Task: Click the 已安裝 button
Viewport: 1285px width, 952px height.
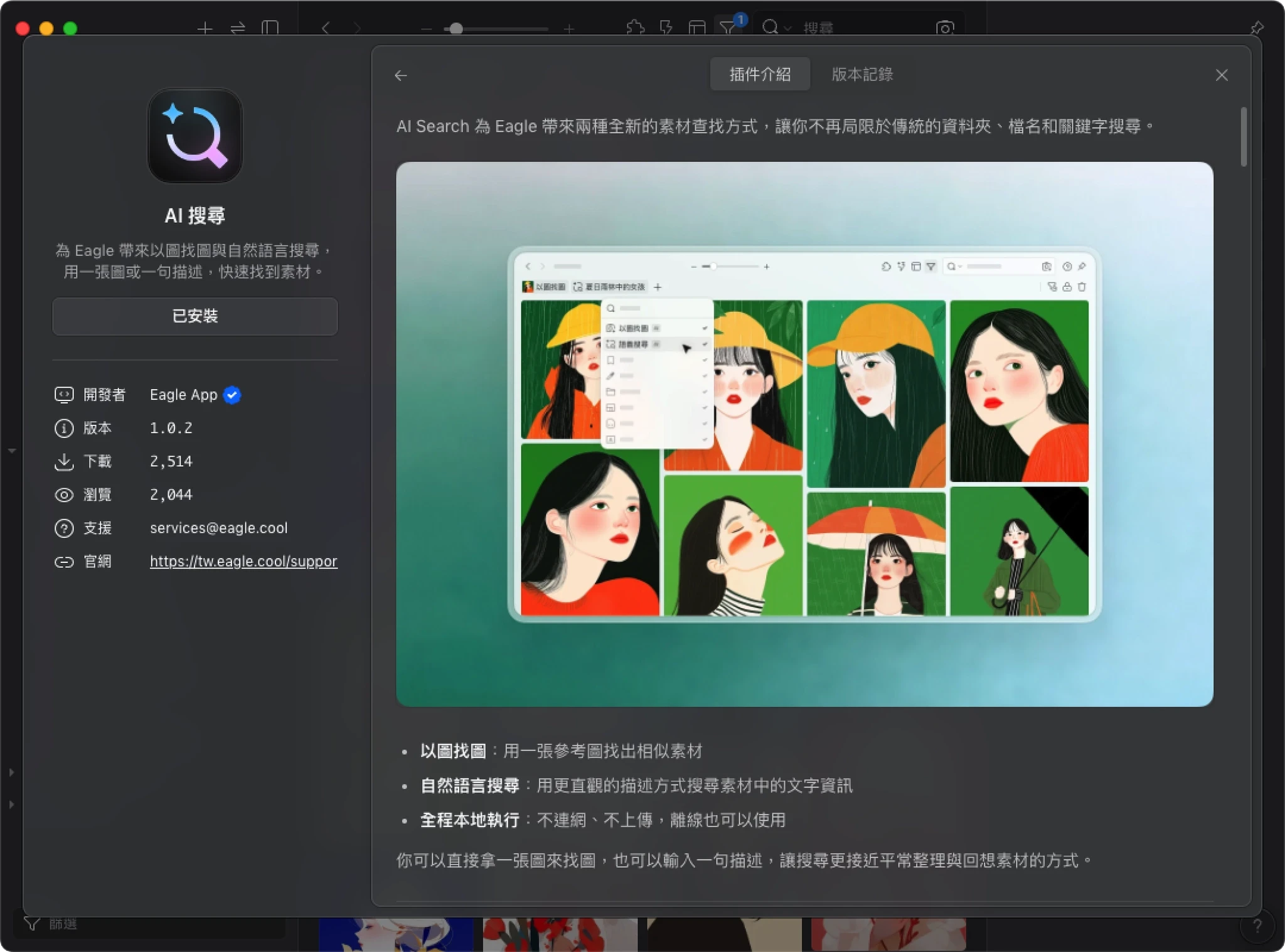Action: click(x=195, y=316)
